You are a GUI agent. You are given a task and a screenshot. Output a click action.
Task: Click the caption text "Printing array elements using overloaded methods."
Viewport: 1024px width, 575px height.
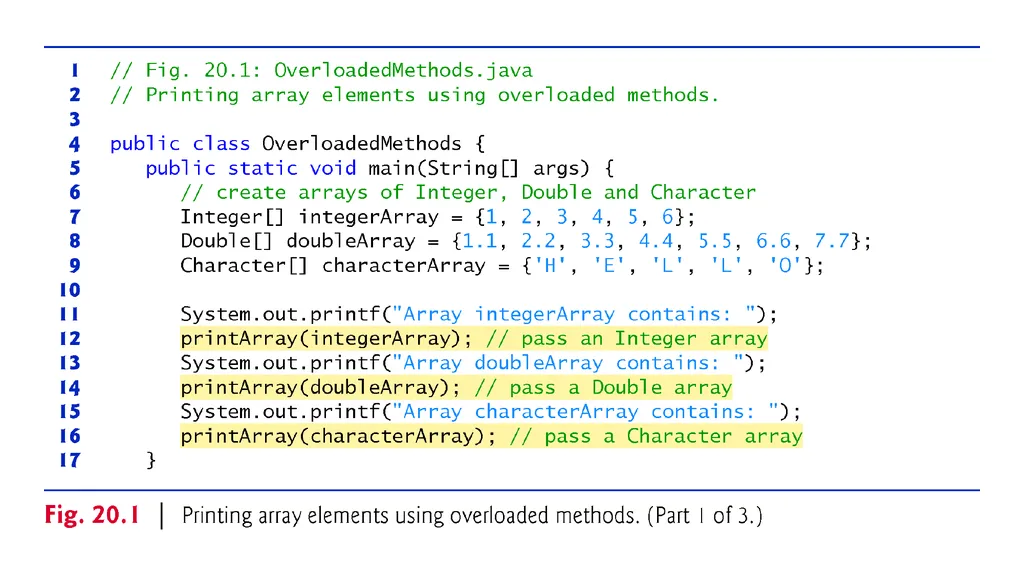click(410, 516)
